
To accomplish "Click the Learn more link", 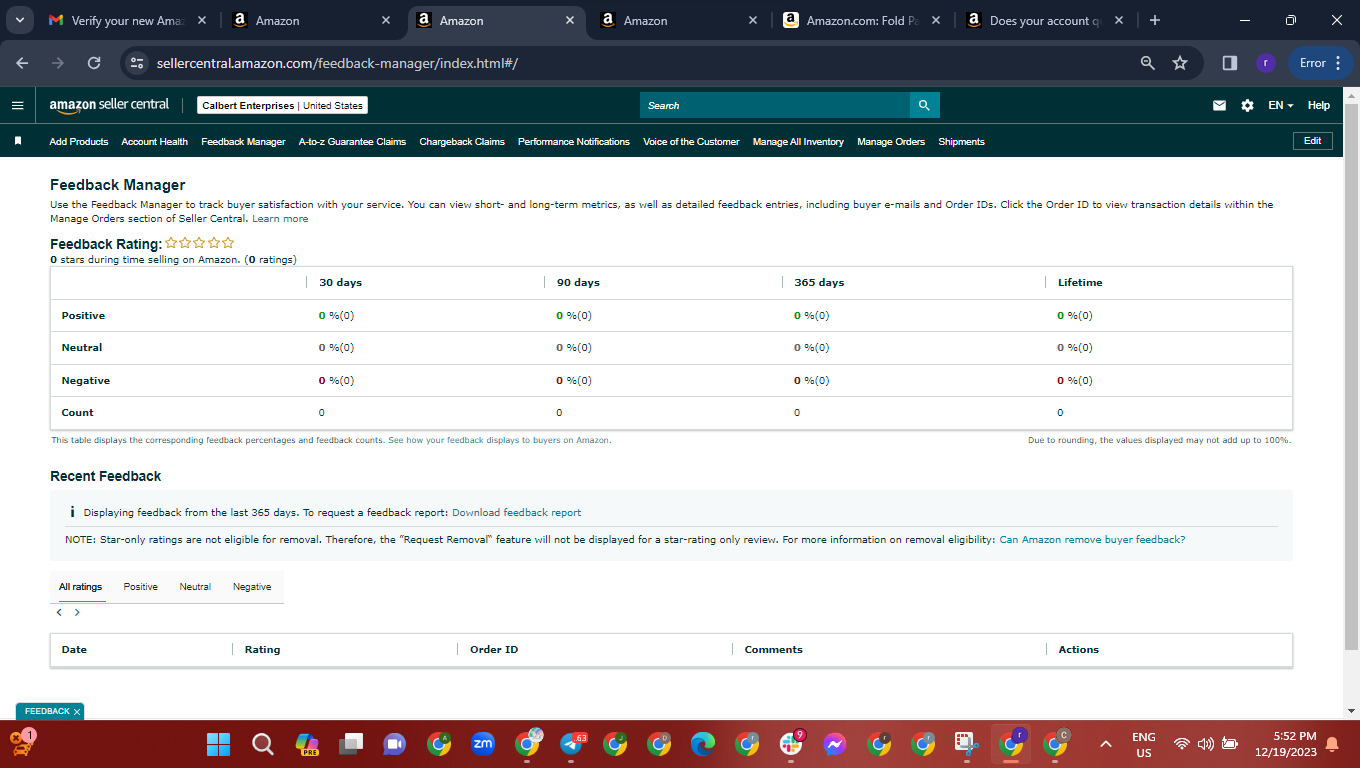I will point(280,218).
